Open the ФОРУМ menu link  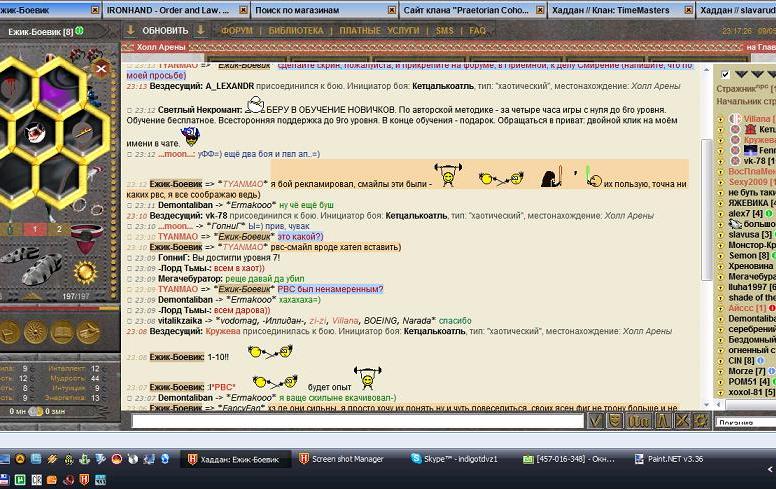click(237, 31)
